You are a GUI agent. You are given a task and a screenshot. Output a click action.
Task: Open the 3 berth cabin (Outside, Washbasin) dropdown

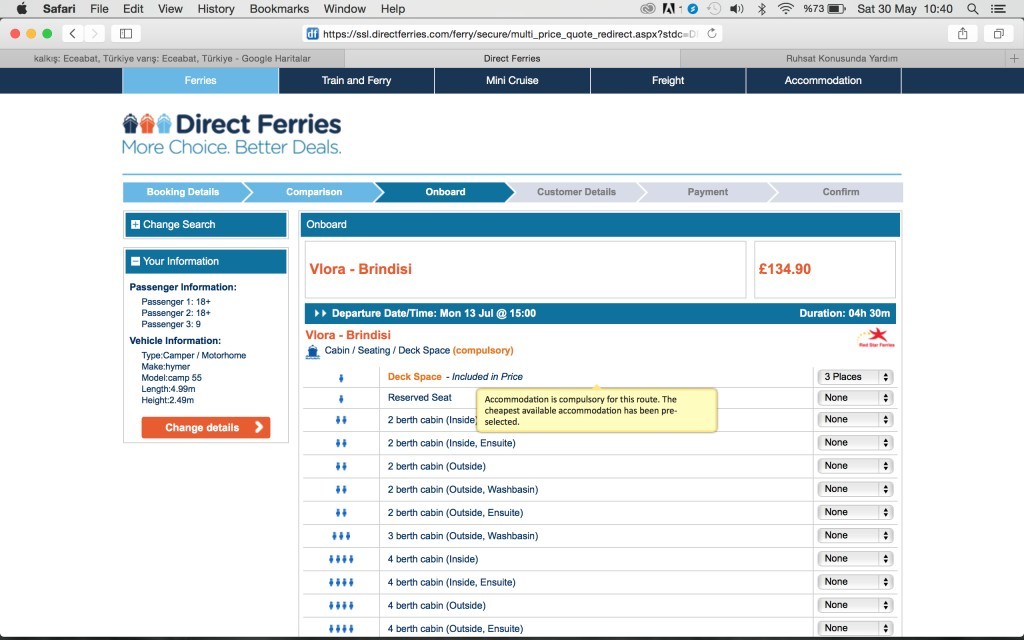pyautogui.click(x=855, y=536)
